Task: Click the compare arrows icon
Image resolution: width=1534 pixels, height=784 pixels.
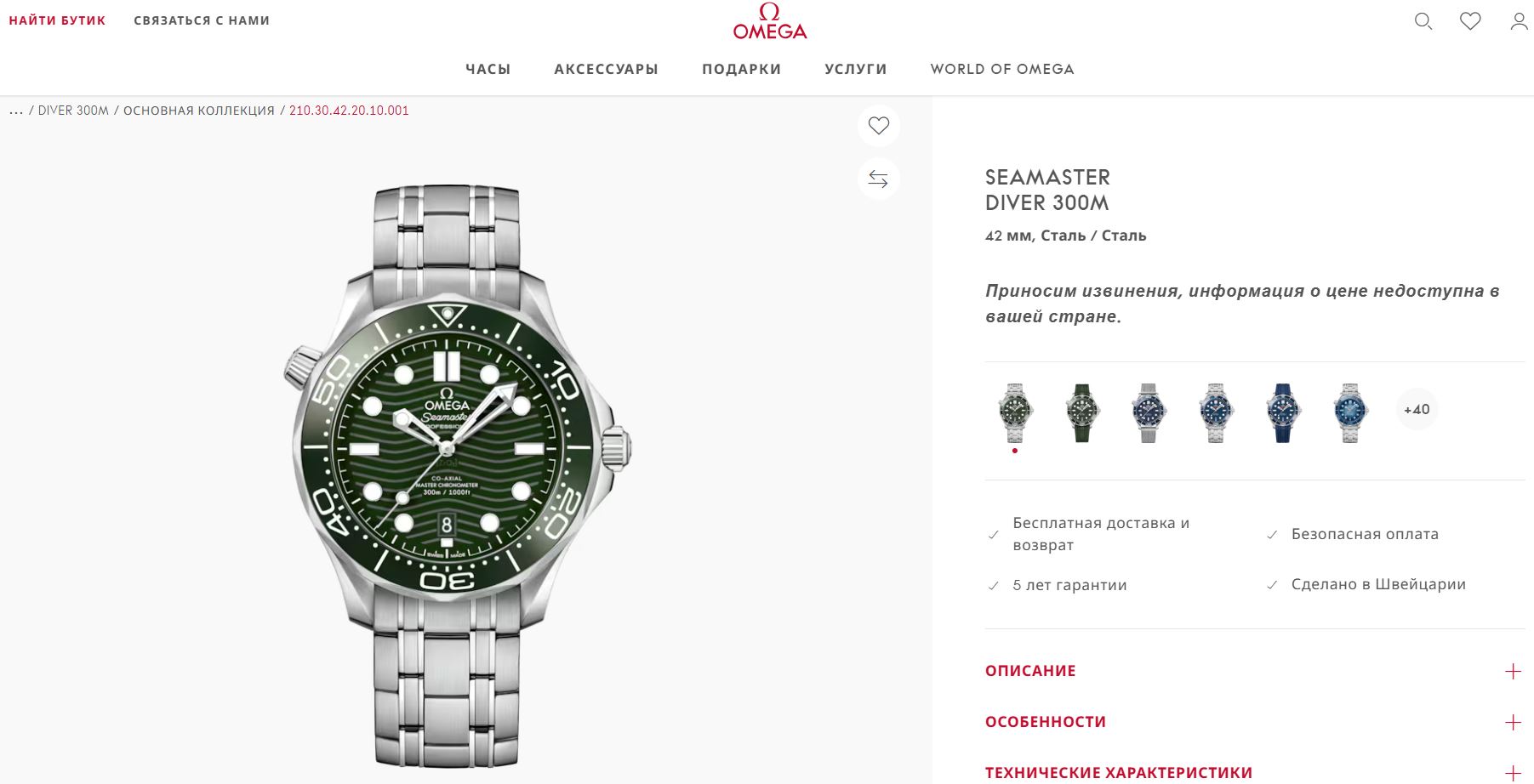Action: (x=879, y=179)
